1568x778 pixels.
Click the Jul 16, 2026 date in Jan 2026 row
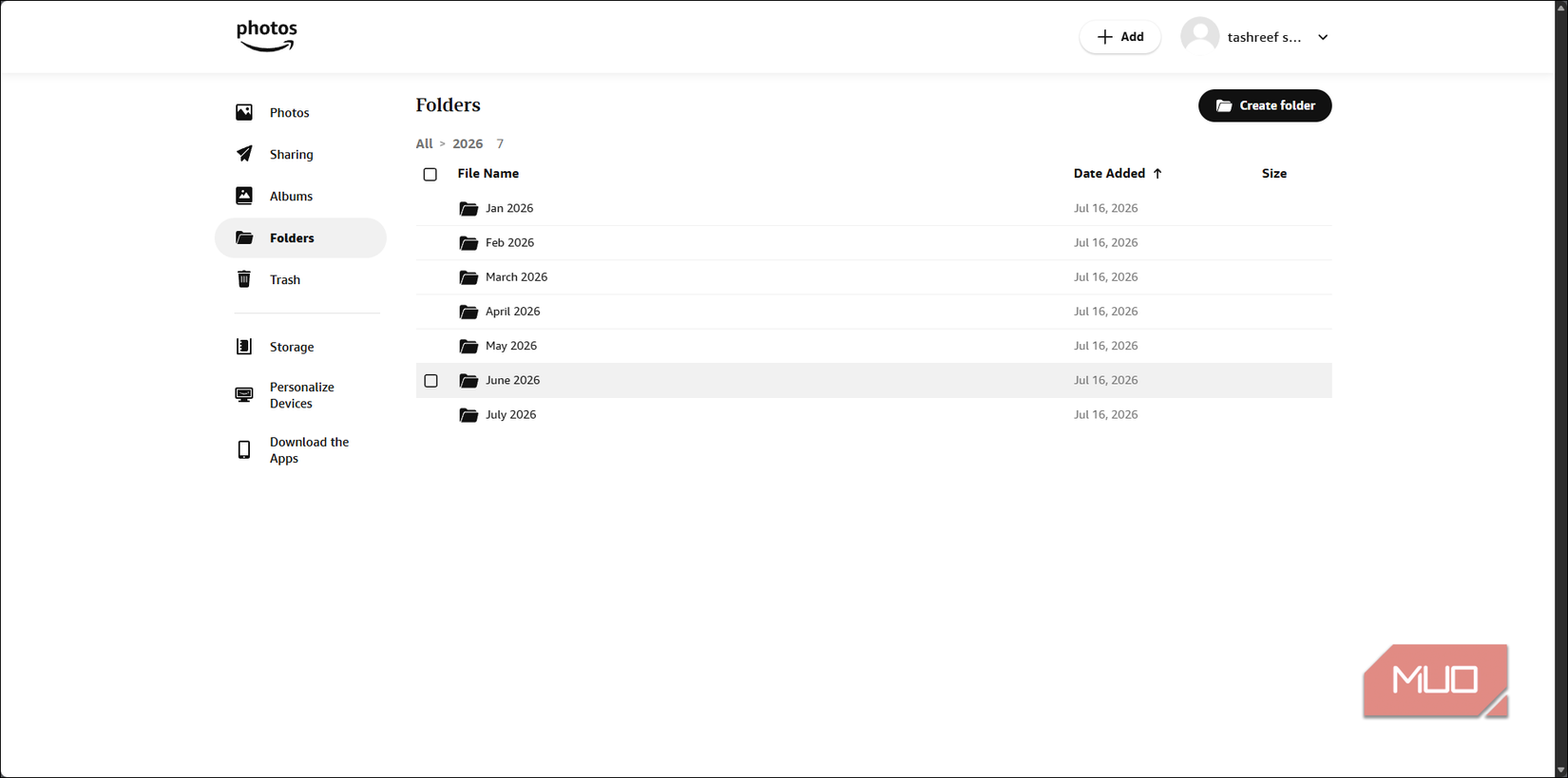click(1105, 208)
